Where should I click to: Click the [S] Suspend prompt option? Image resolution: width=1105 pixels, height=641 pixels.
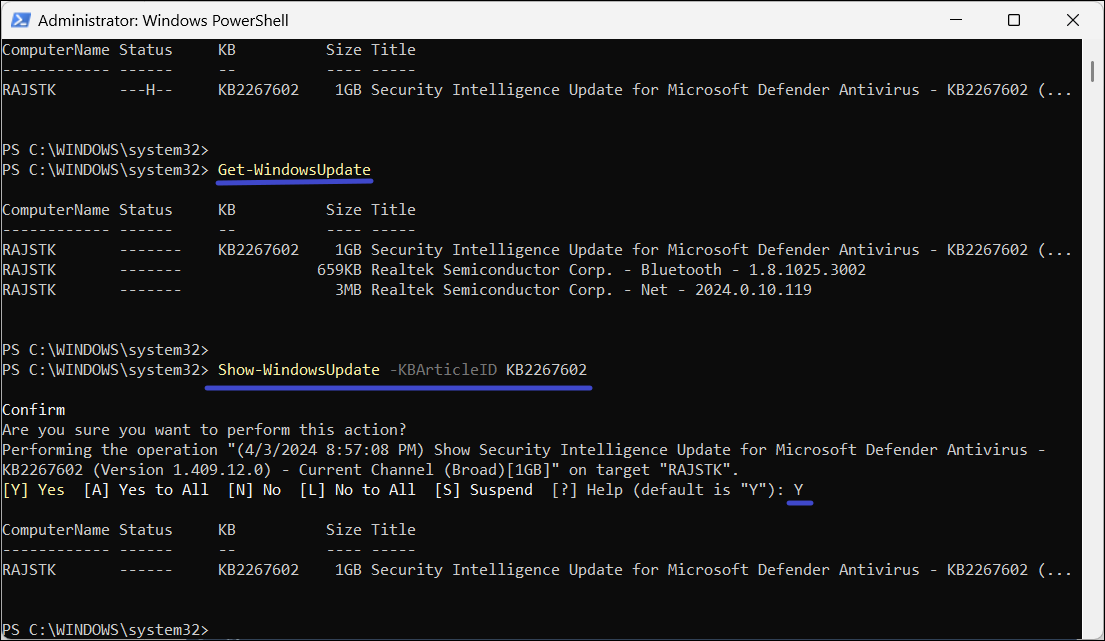point(483,490)
